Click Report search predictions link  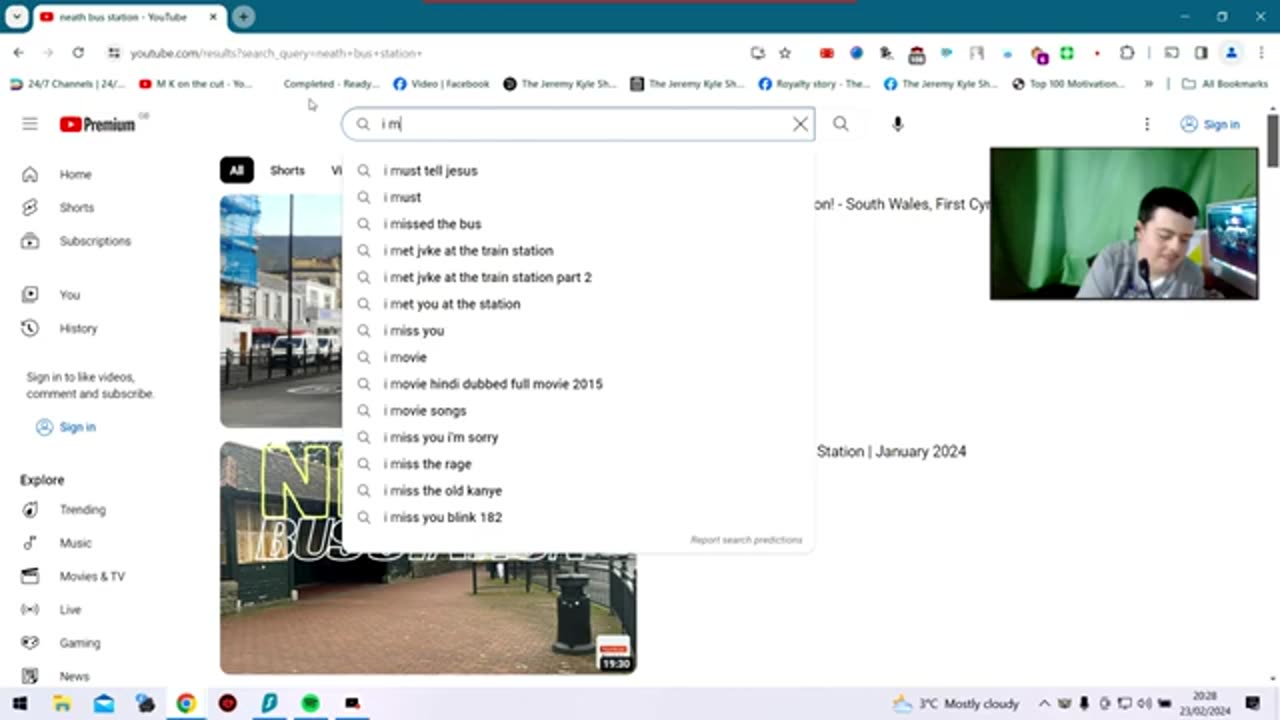click(746, 540)
